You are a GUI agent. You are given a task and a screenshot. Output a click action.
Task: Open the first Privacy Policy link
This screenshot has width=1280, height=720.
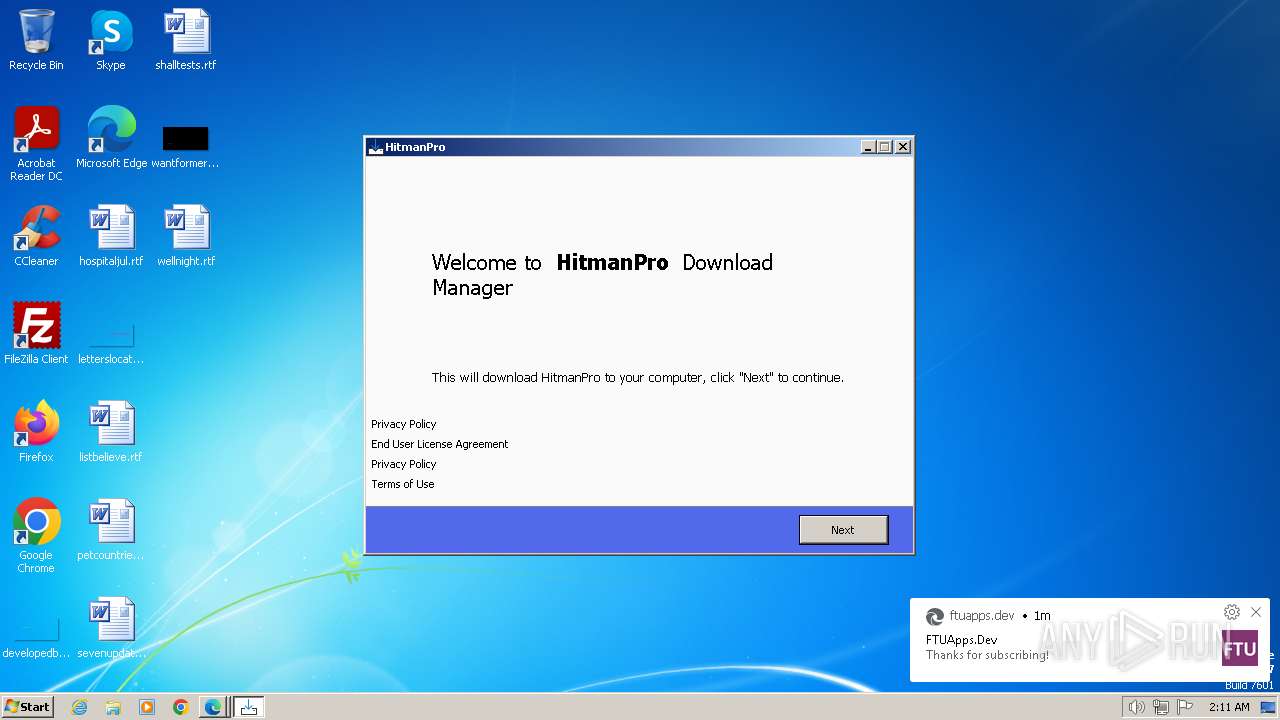(x=404, y=424)
